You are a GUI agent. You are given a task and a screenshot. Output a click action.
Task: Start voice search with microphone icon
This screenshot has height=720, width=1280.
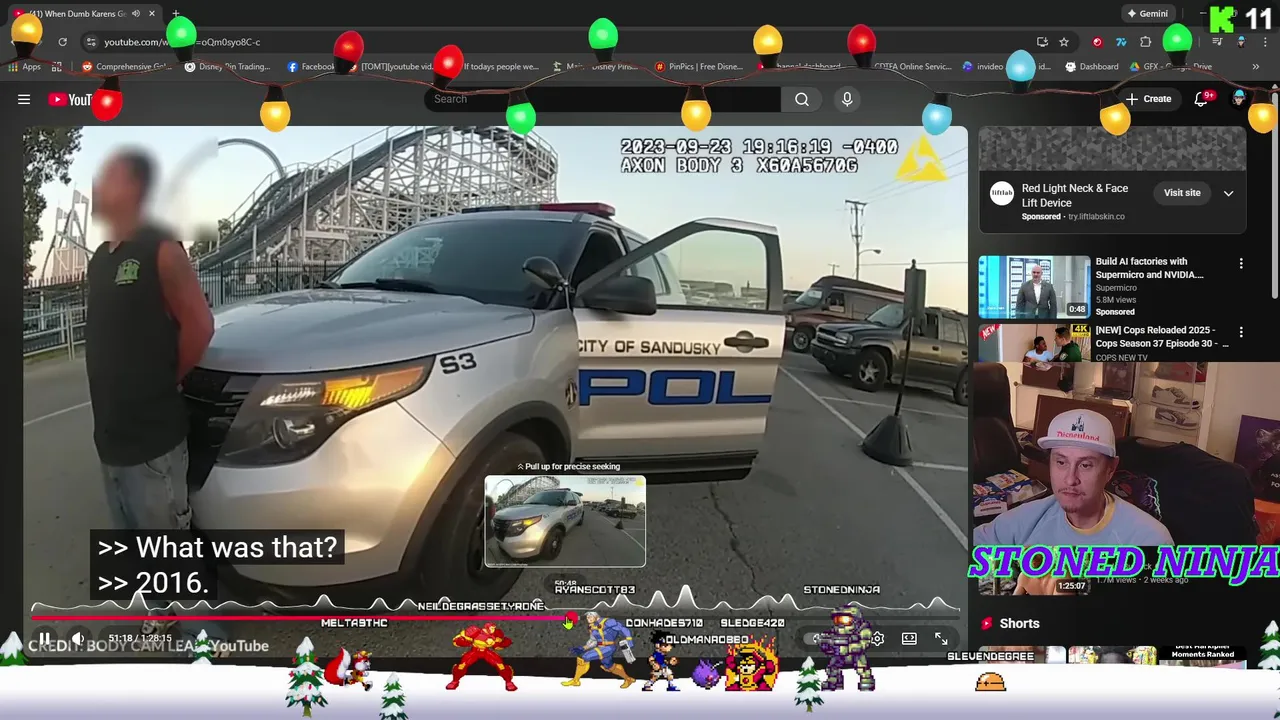point(847,99)
